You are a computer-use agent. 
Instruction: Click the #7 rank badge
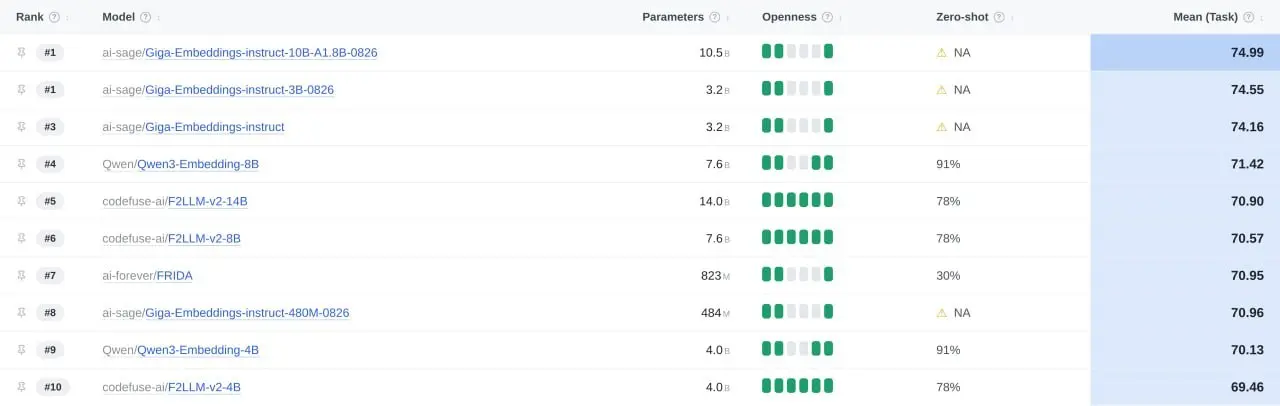tap(50, 275)
